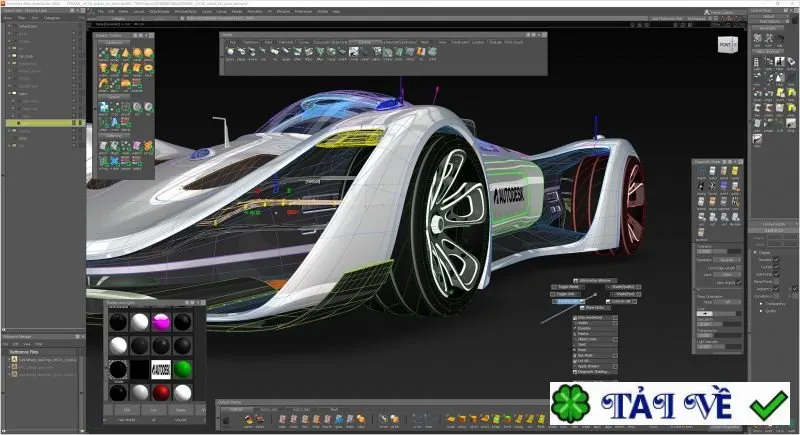Click the Autodesk logo texture swatch
This screenshot has height=435, width=800.
(161, 369)
